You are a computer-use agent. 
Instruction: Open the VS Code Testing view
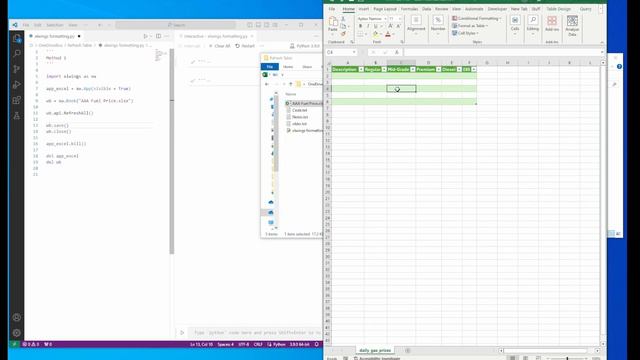click(17, 116)
